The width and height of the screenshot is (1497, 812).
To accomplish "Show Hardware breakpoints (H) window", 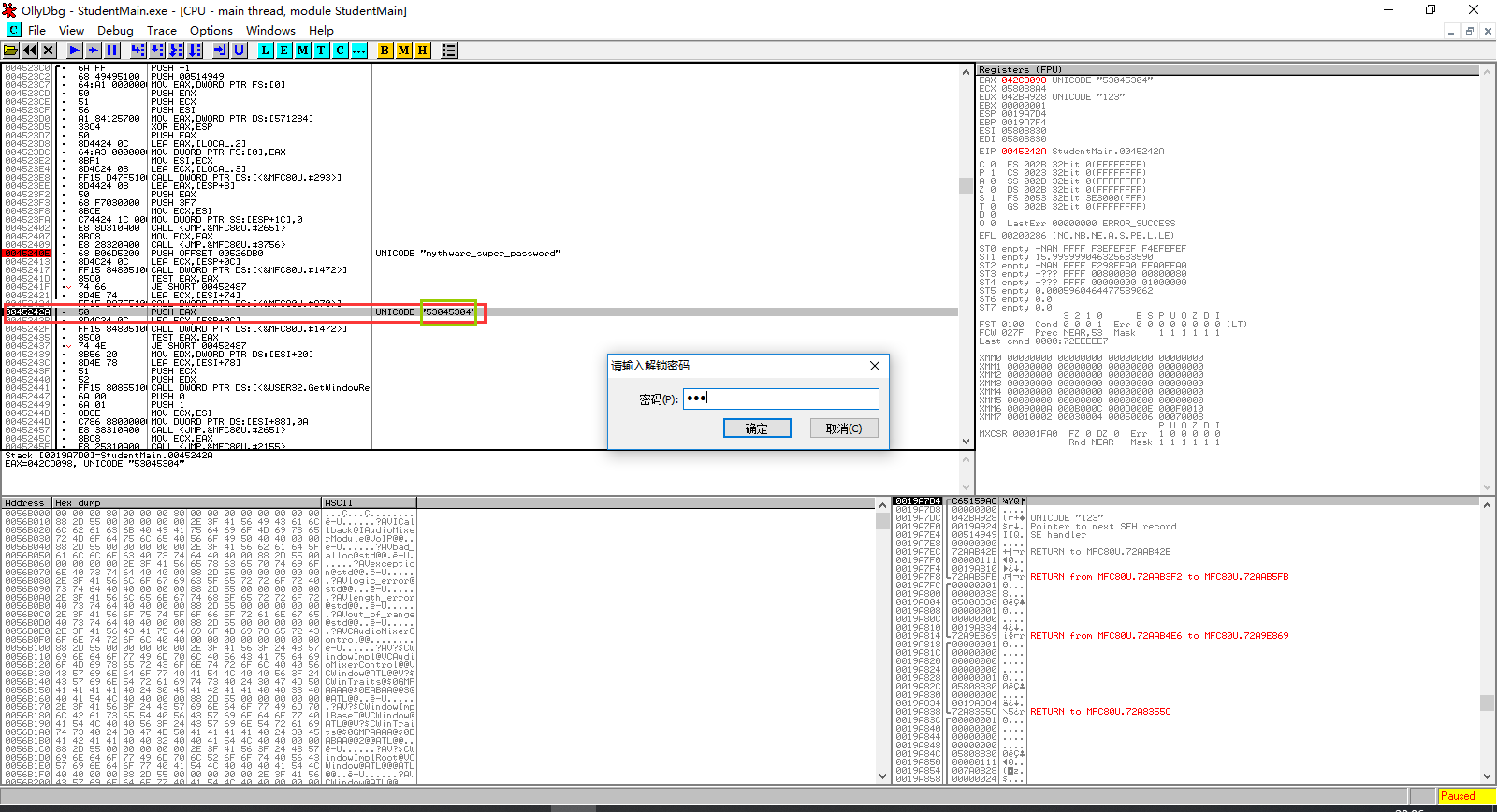I will [x=422, y=51].
